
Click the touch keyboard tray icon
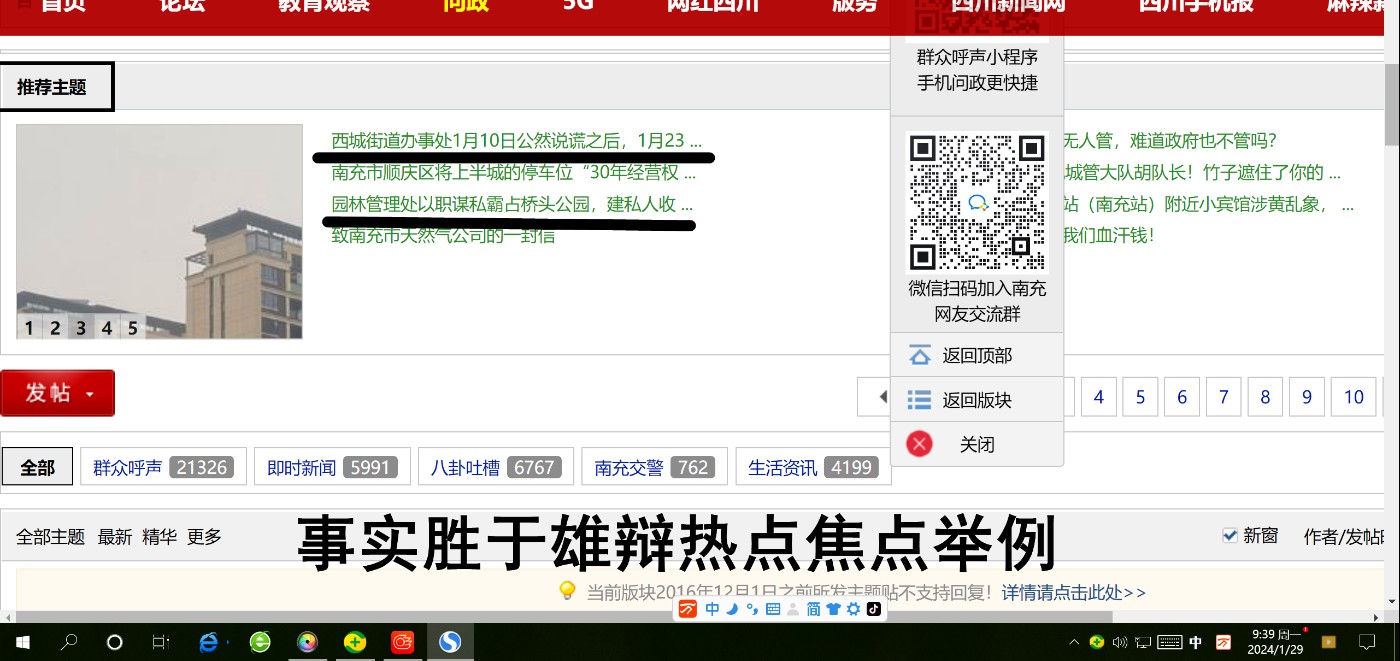pyautogui.click(x=1169, y=642)
